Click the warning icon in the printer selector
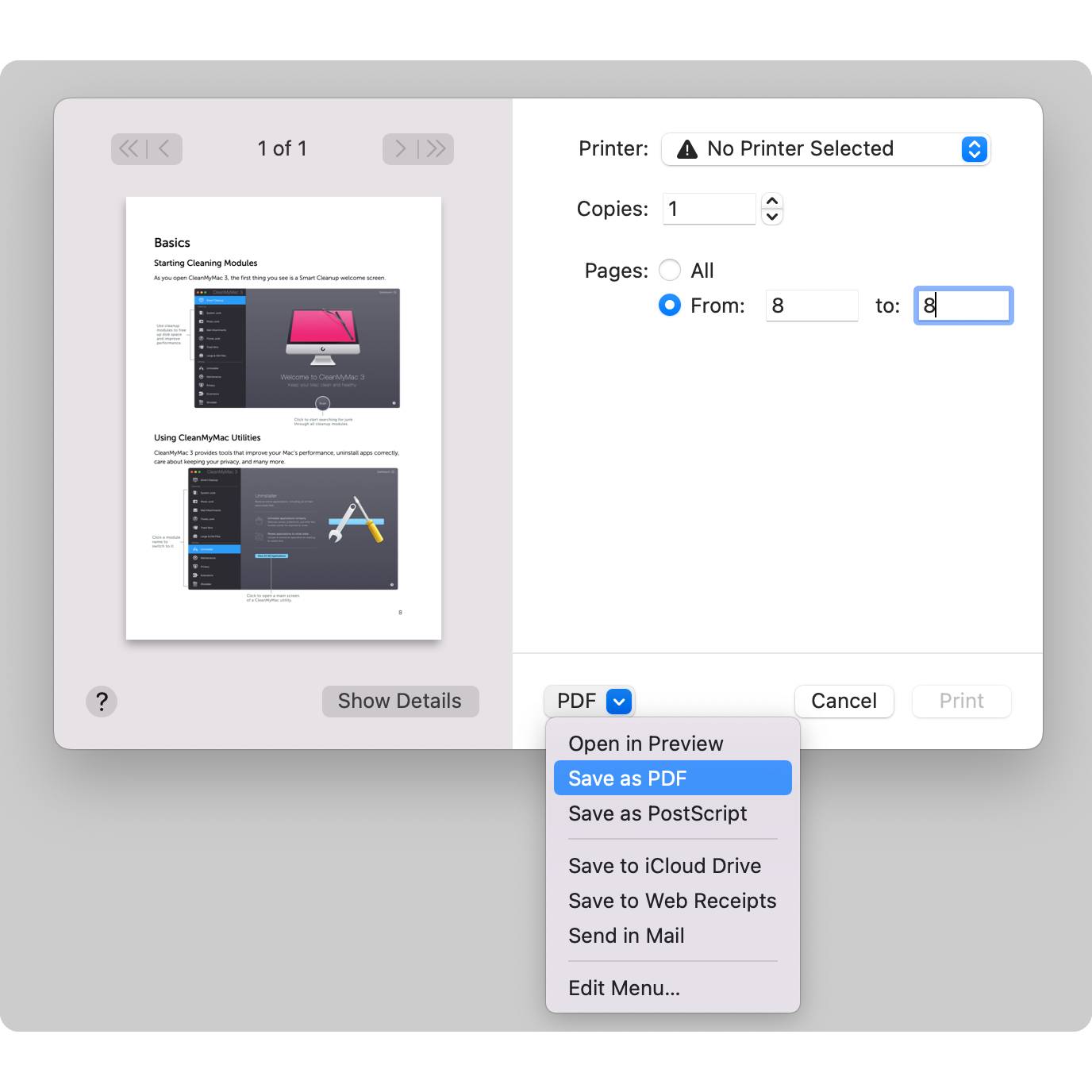The height and width of the screenshot is (1092, 1092). click(x=687, y=148)
